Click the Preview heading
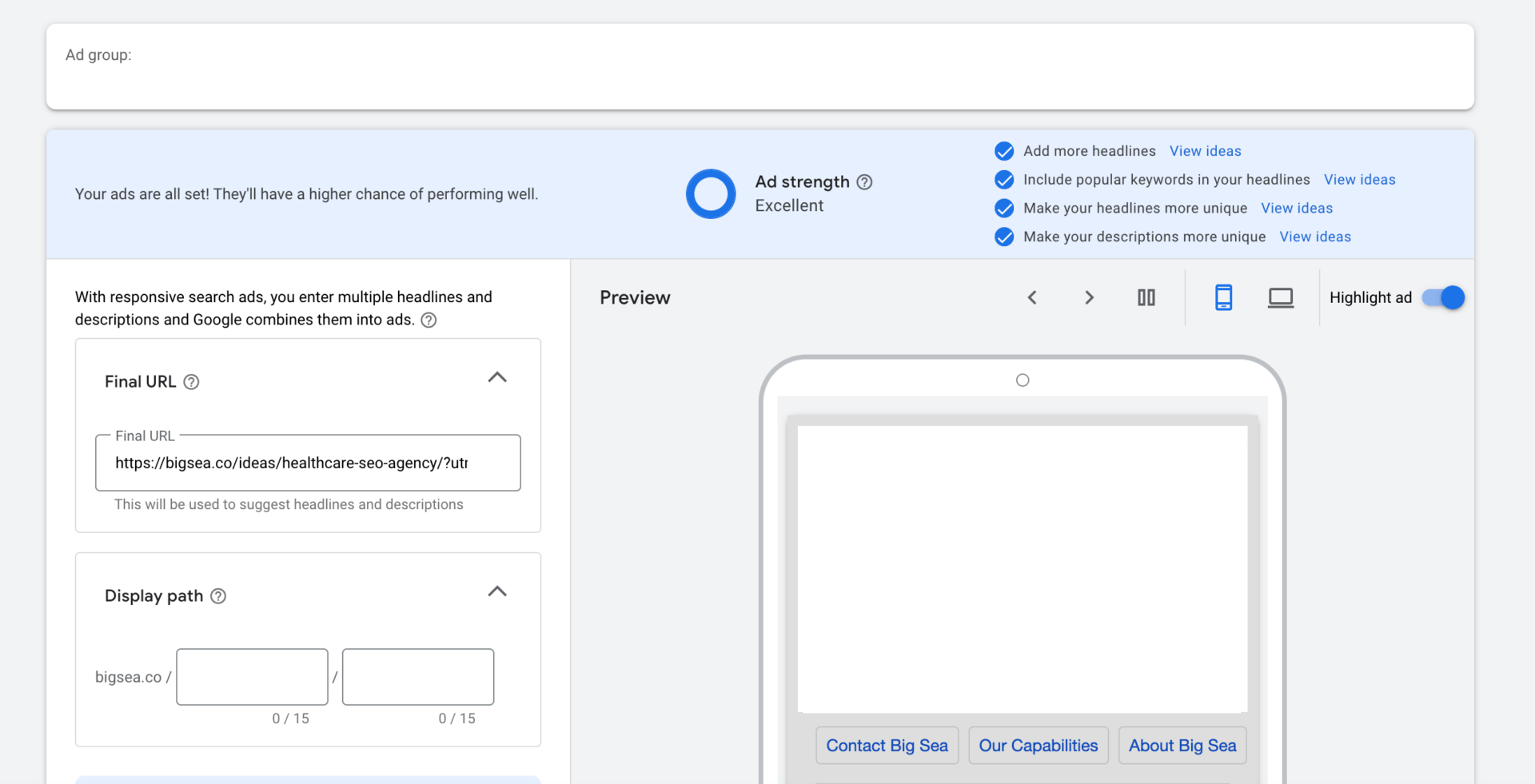The width and height of the screenshot is (1535, 784). (x=635, y=297)
